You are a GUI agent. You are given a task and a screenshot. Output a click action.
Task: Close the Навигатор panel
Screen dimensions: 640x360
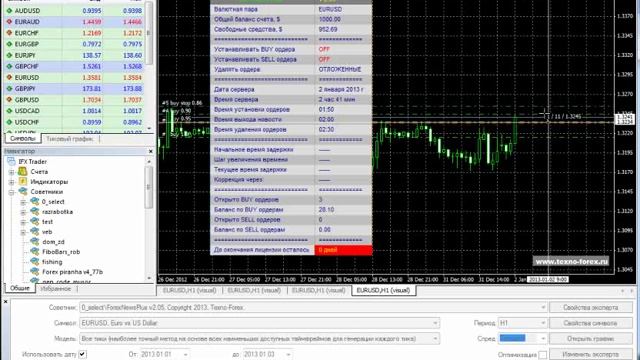coord(150,151)
